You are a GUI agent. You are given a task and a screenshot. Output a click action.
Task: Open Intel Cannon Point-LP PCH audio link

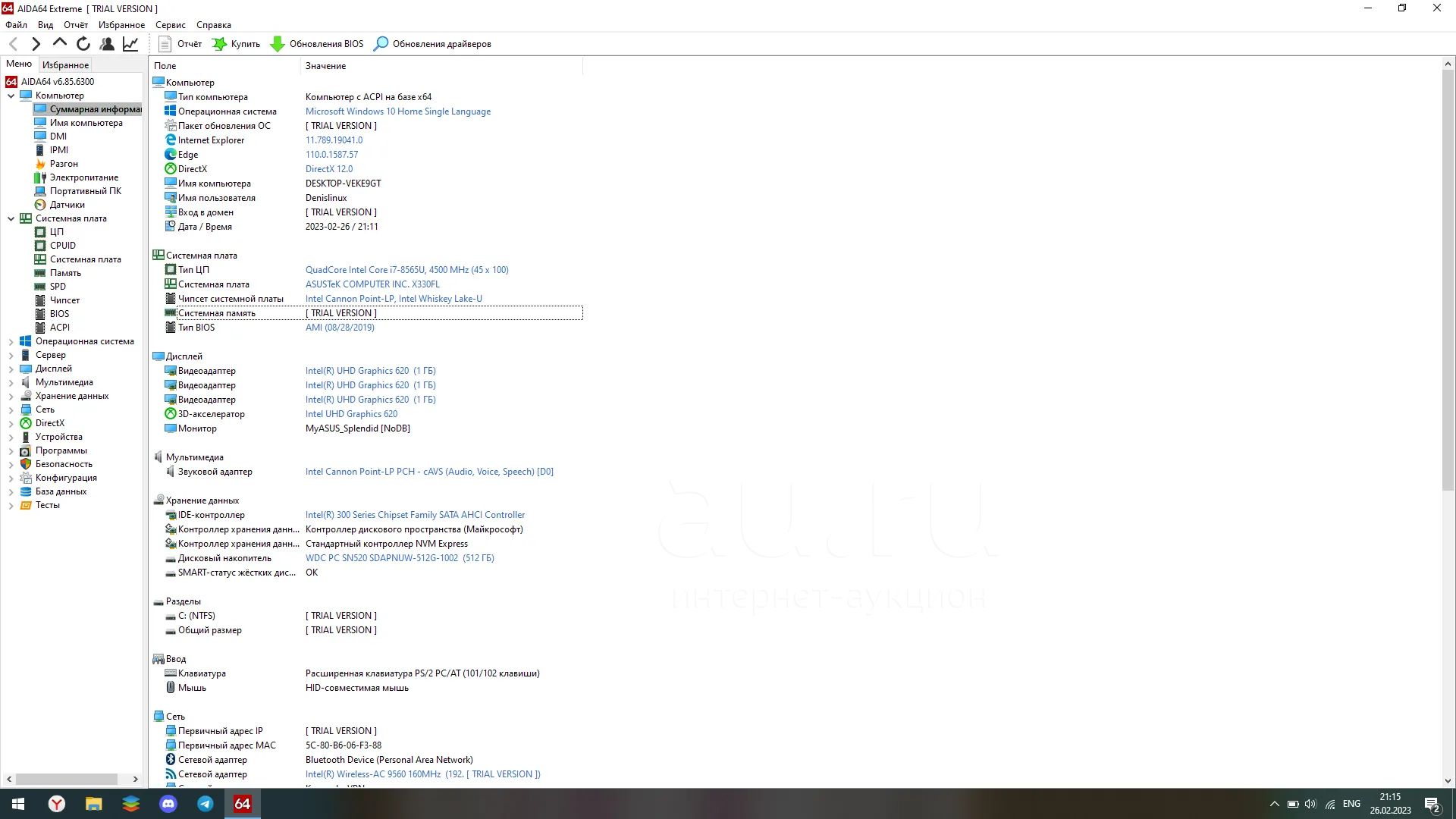[x=429, y=472]
